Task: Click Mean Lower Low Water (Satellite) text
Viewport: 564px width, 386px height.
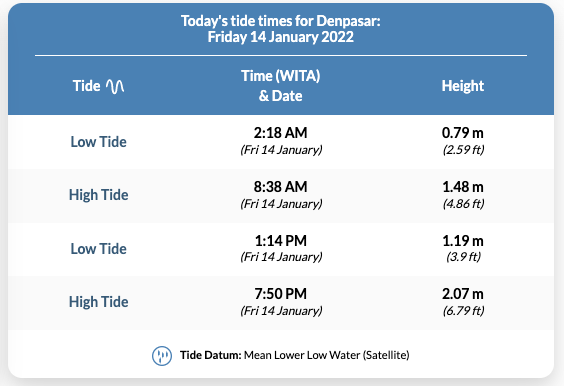Action: click(327, 355)
